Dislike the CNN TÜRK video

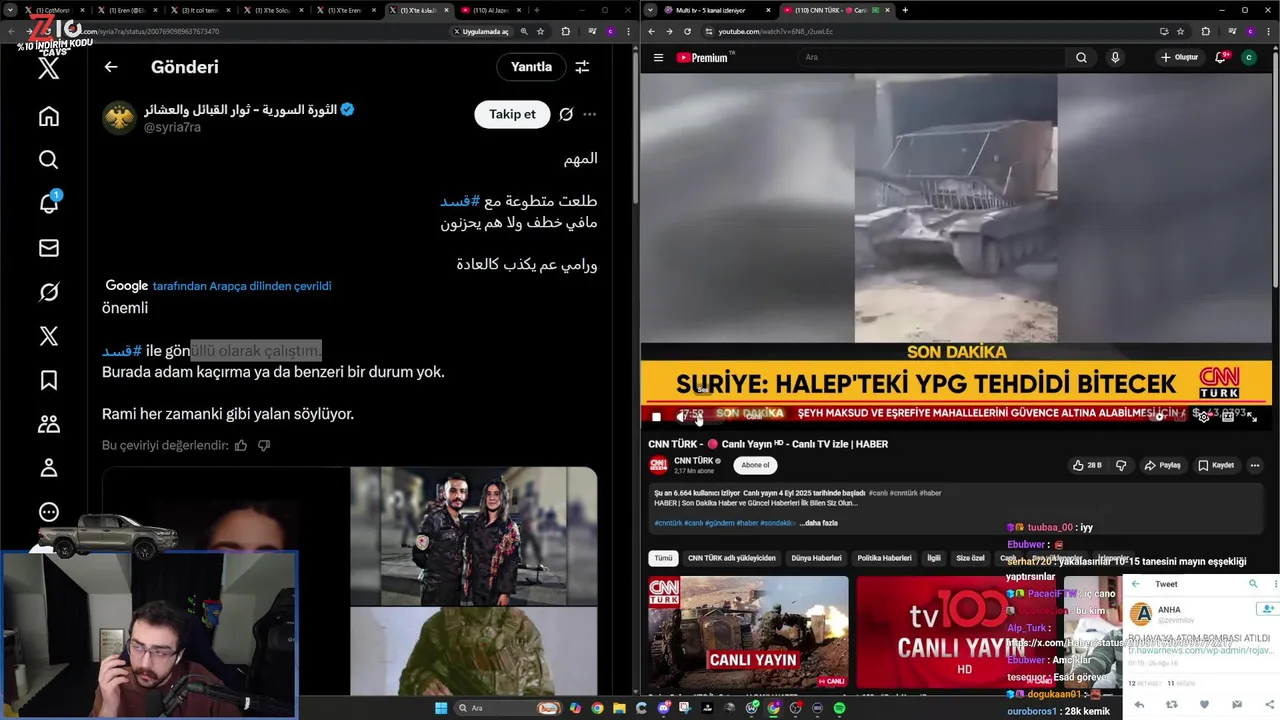[x=1120, y=465]
